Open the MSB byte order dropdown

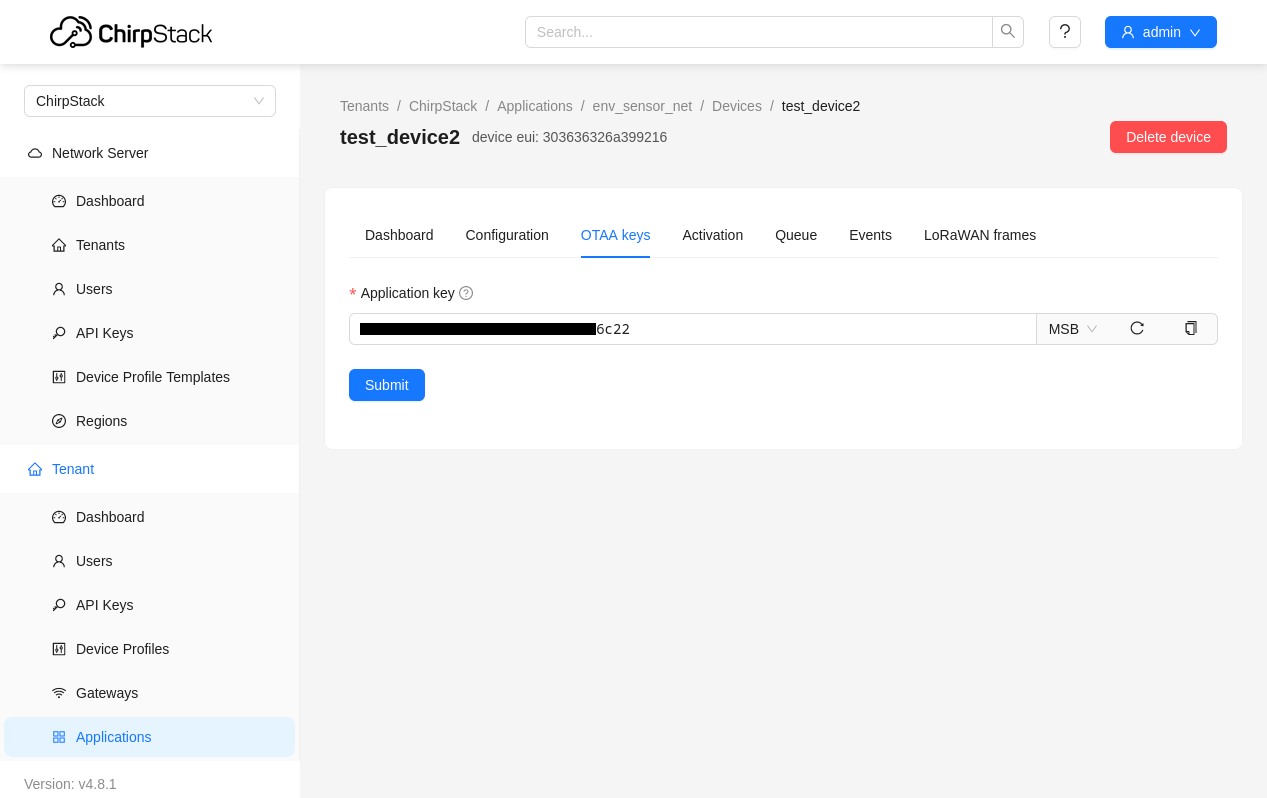tap(1073, 329)
